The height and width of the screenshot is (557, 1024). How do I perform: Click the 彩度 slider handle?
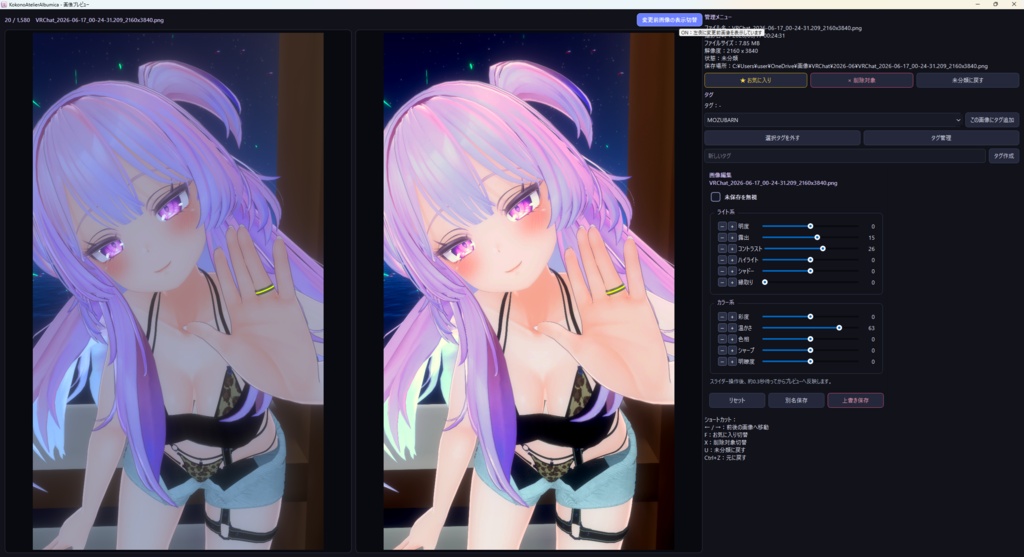(810, 317)
